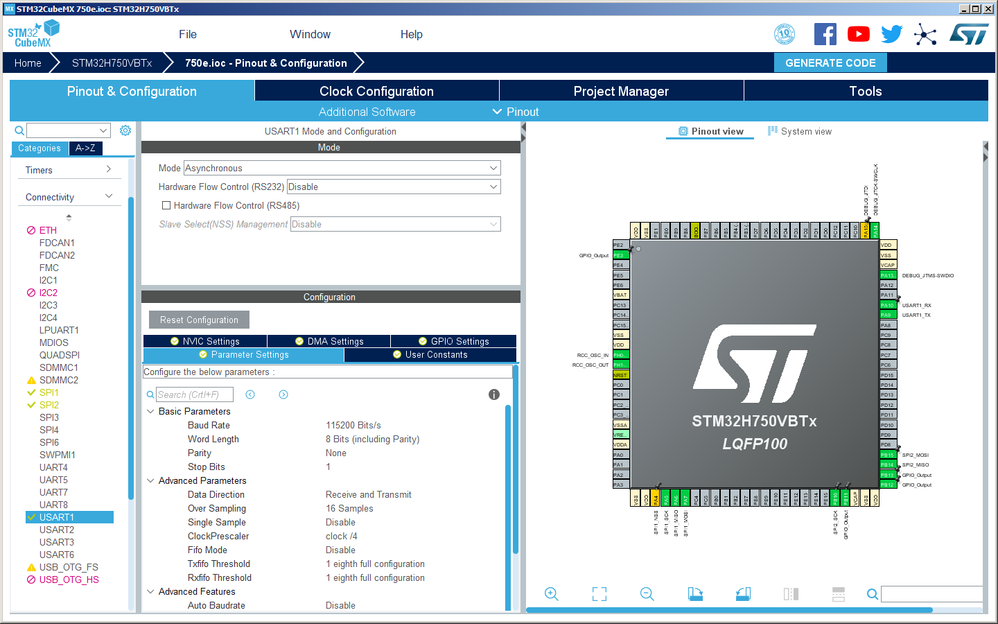Collapse the Advanced Features group

tap(151, 592)
